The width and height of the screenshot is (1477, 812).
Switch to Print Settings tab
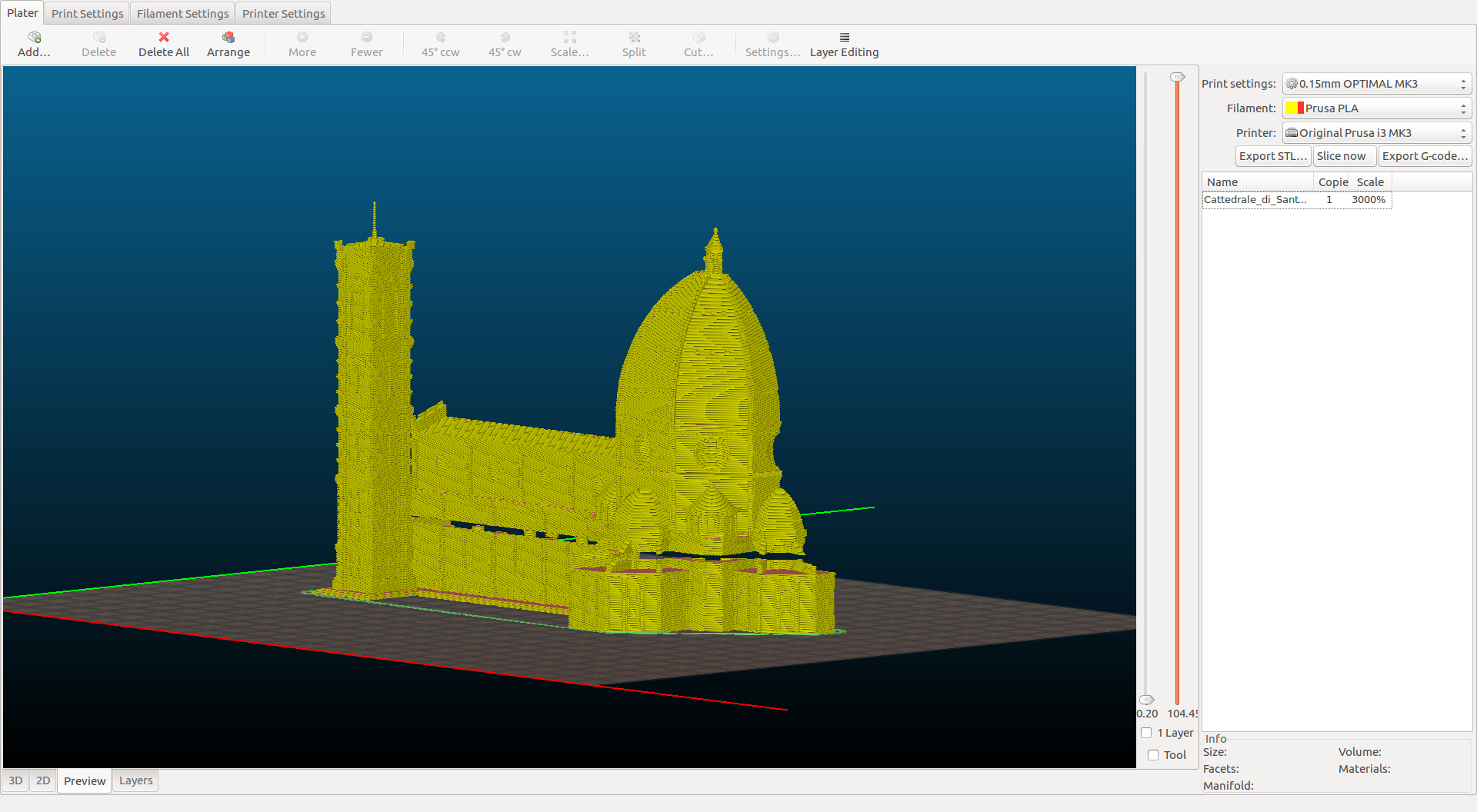click(87, 13)
